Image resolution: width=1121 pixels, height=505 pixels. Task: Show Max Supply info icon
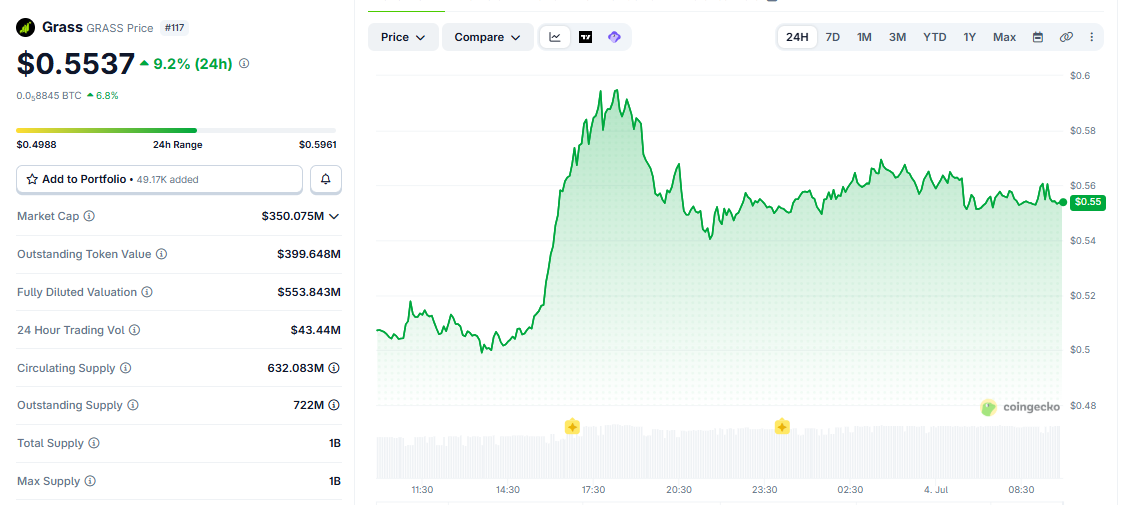tap(90, 481)
